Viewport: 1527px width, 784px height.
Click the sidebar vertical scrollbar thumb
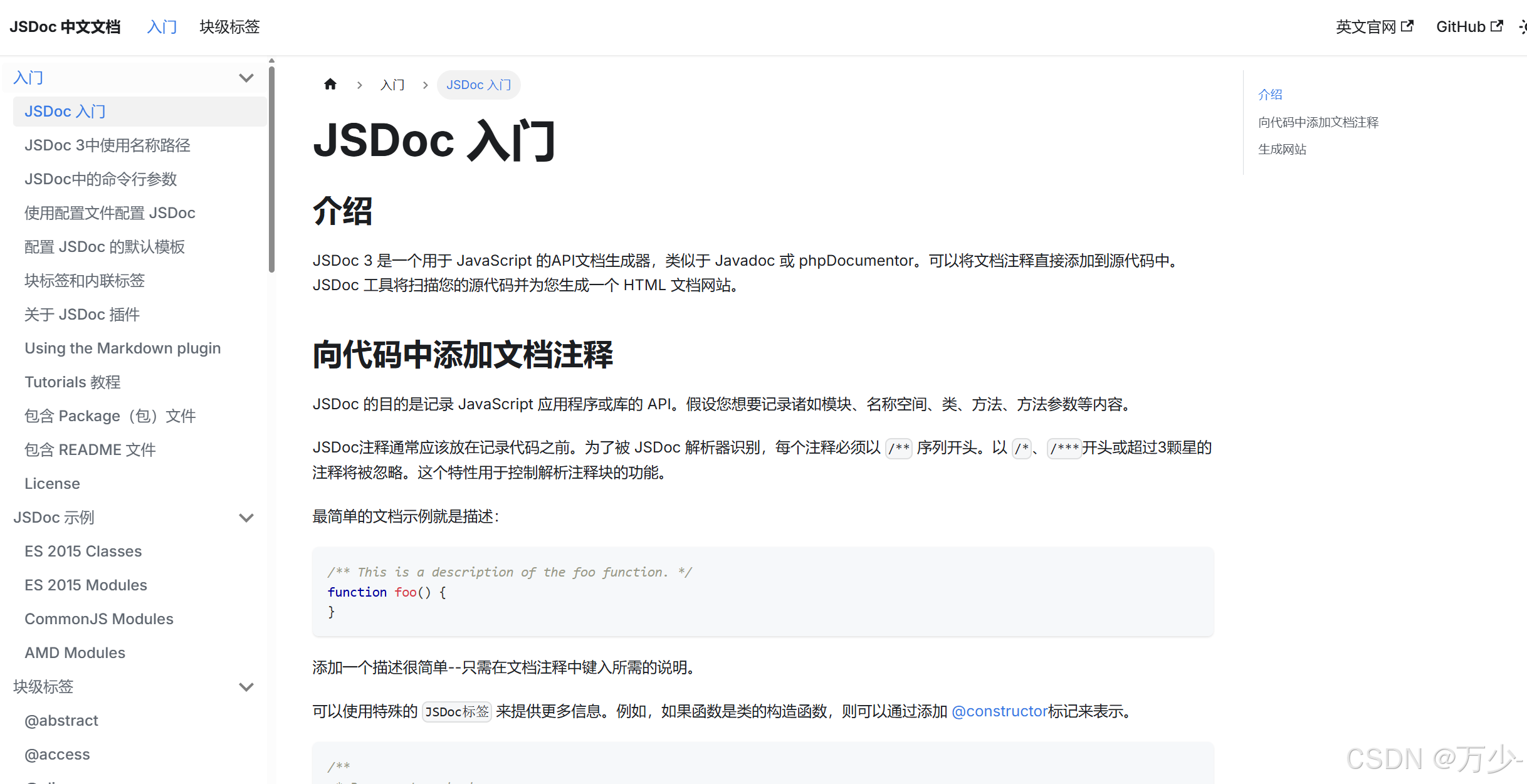271,169
